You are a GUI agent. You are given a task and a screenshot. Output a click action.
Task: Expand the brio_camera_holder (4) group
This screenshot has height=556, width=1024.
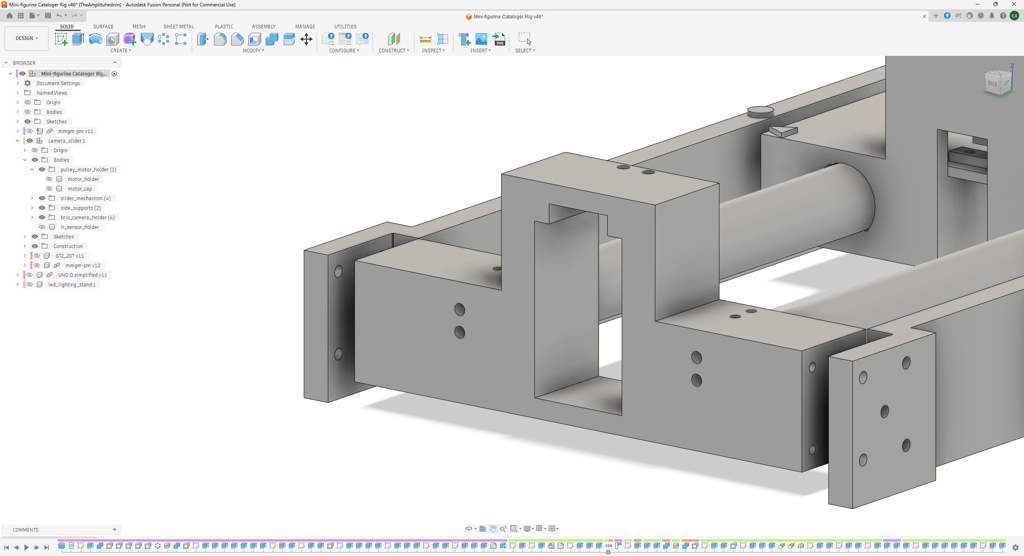32,218
